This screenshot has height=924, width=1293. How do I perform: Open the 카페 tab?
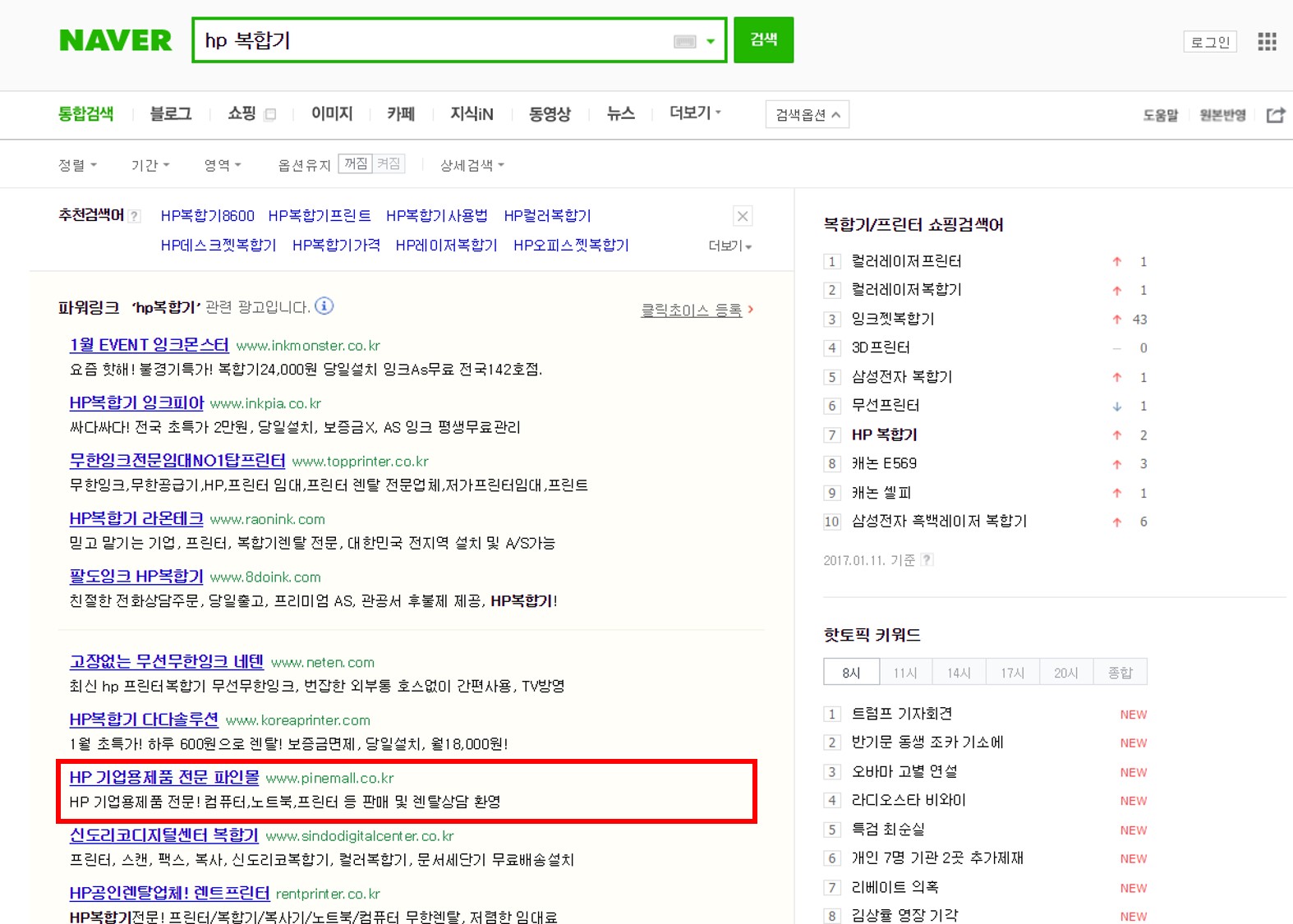click(401, 114)
